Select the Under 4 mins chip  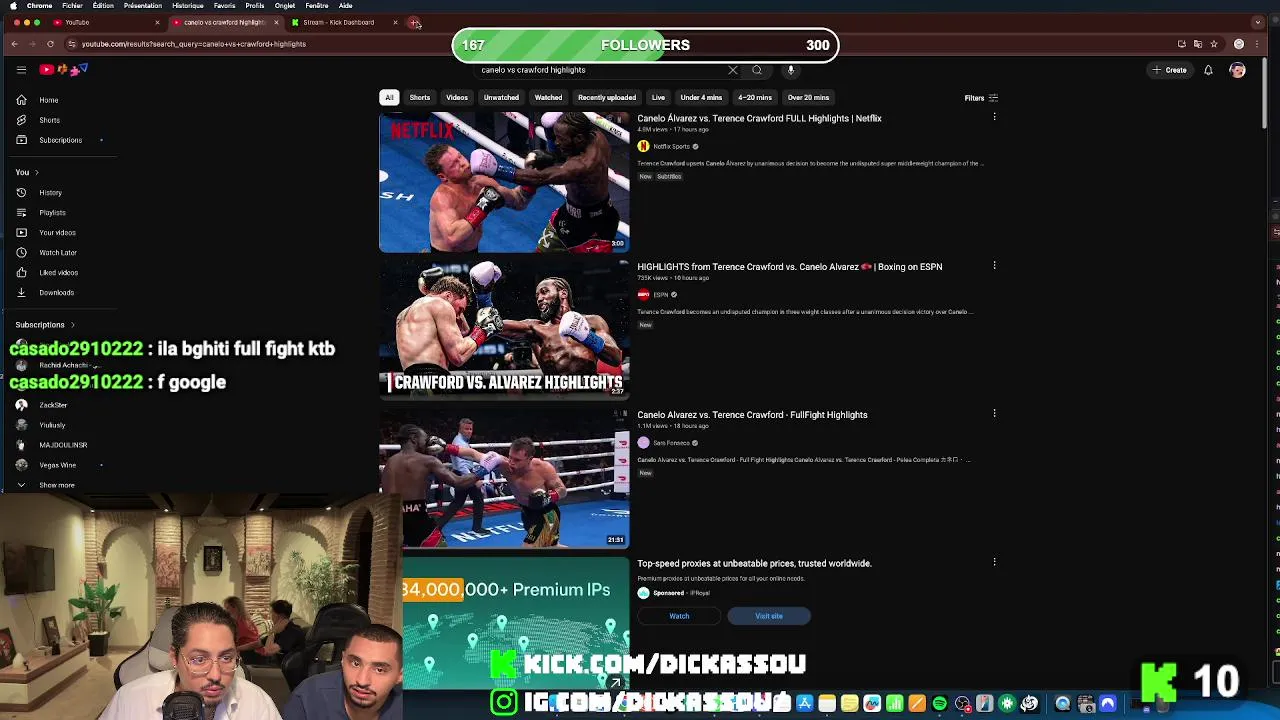click(701, 98)
